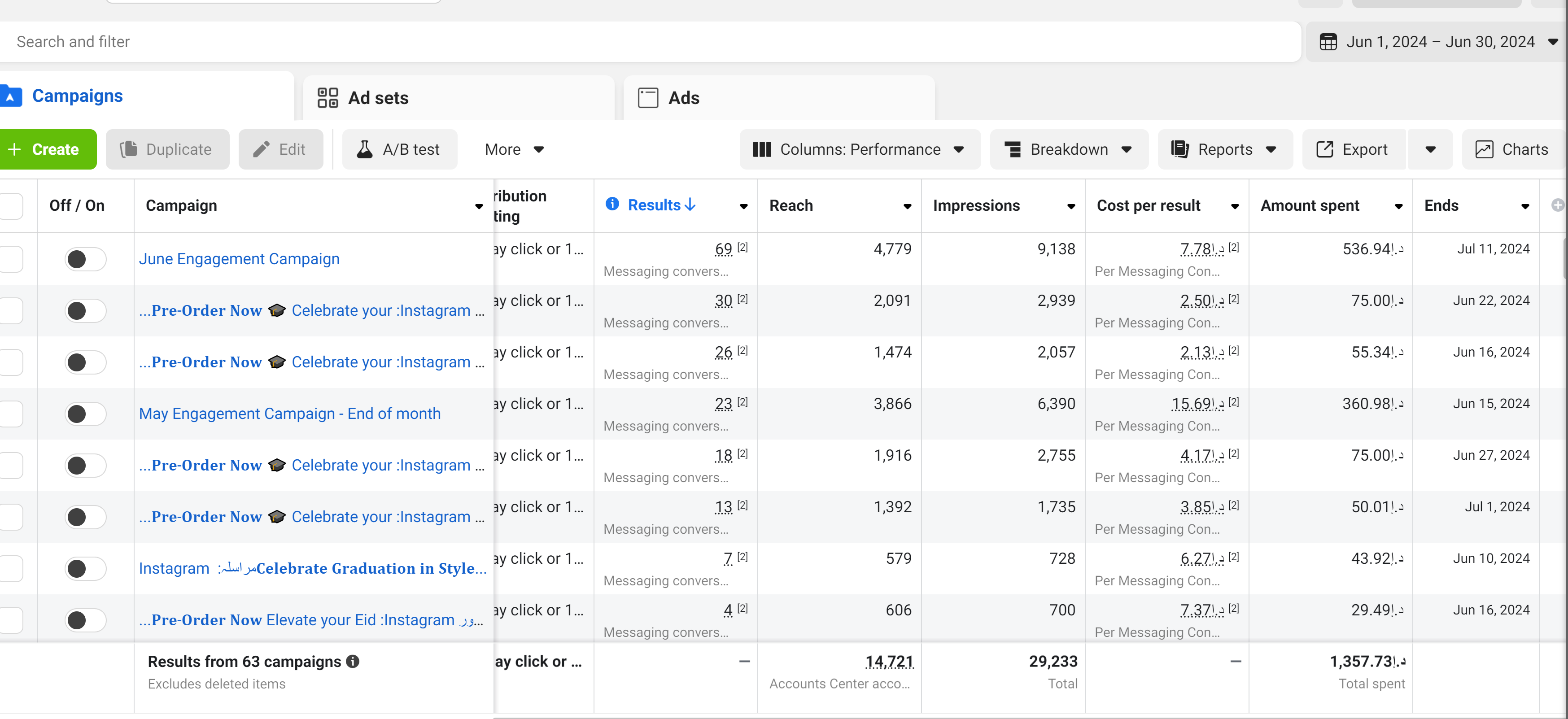Switch to the Ad sets tab

tap(377, 98)
